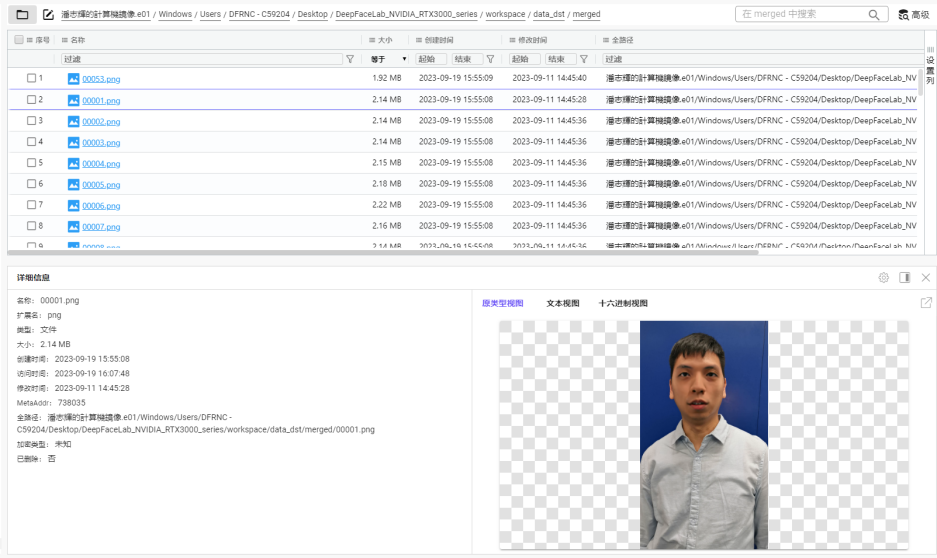Click the folder icon in path bar

[x=22, y=14]
